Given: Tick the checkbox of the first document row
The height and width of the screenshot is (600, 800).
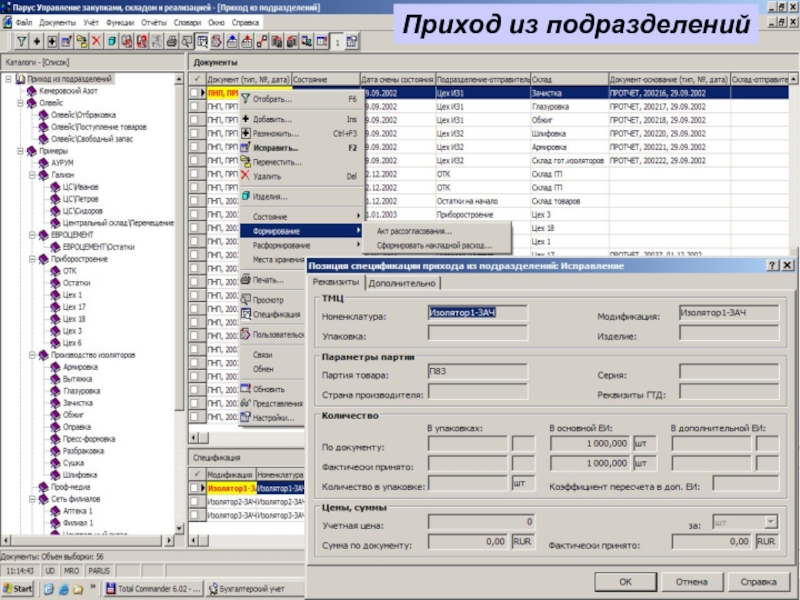Looking at the screenshot, I should pos(197,93).
